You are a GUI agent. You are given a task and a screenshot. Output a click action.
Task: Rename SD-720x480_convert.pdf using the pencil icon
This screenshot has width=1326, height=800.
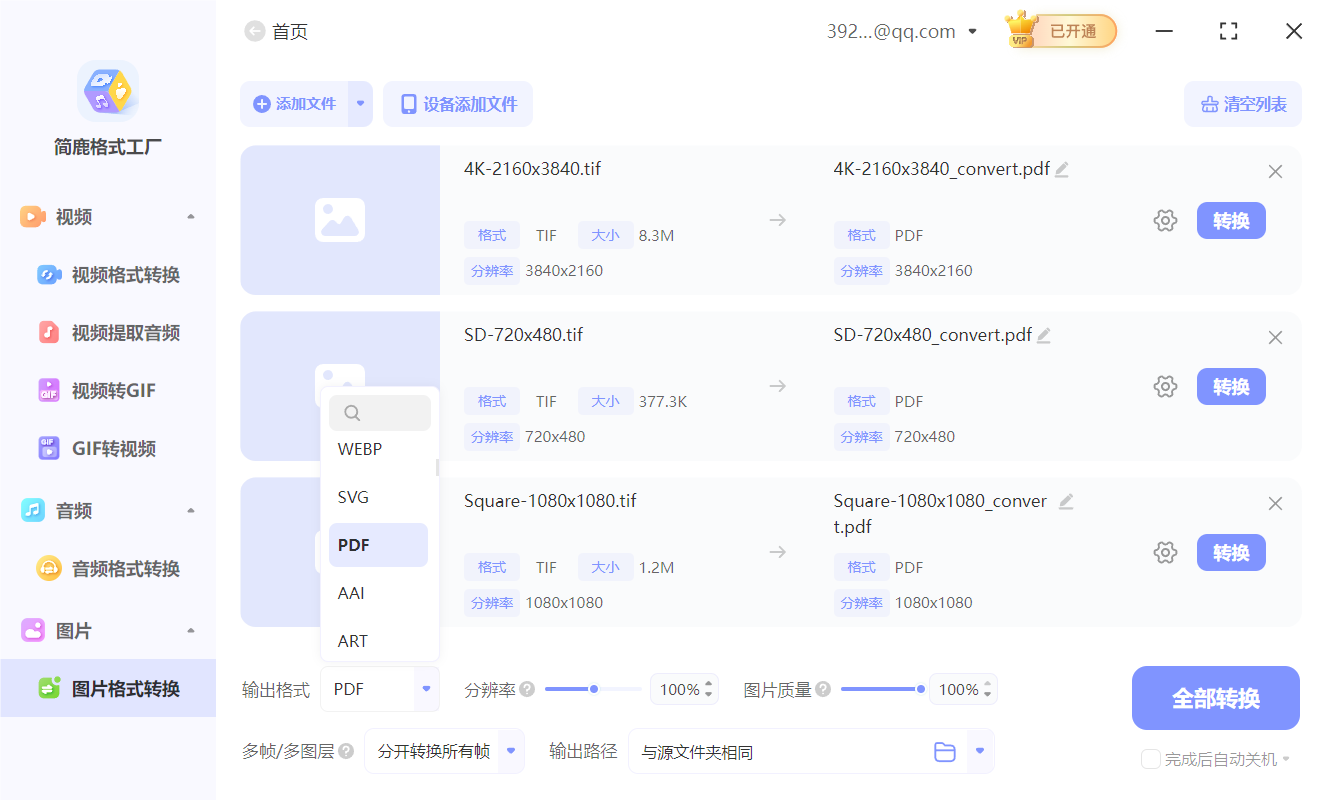coord(1044,335)
